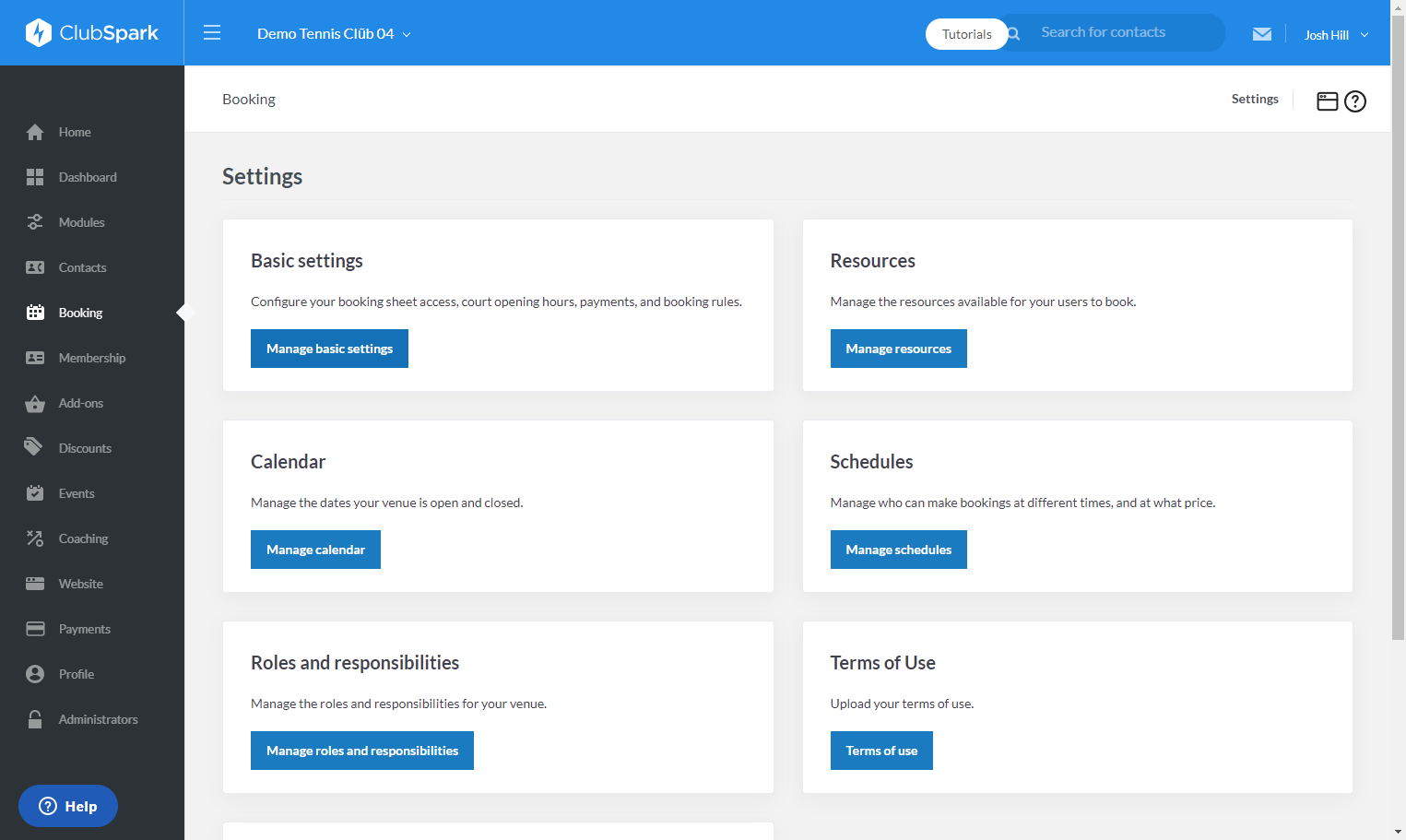Open Manage calendar
The image size is (1406, 840).
point(315,550)
